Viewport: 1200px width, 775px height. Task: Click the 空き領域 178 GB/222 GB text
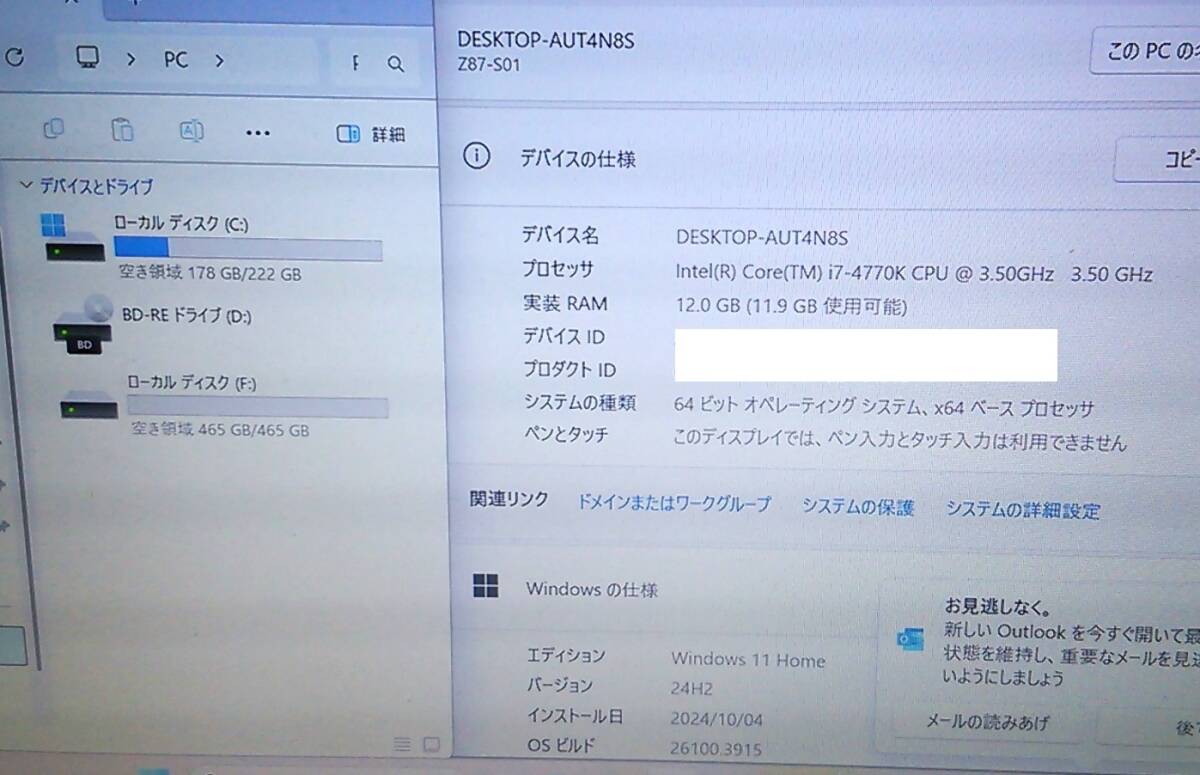[210, 273]
